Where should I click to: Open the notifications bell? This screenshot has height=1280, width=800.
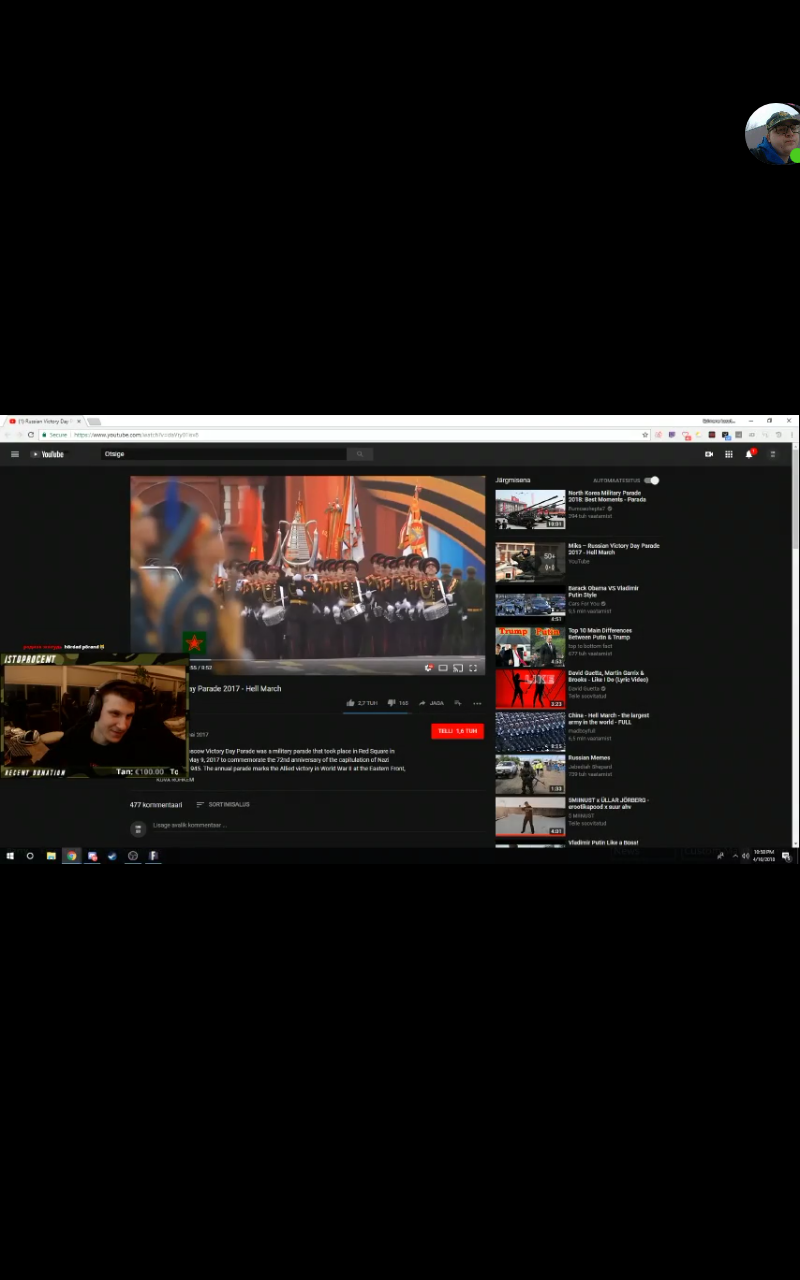pyautogui.click(x=749, y=454)
